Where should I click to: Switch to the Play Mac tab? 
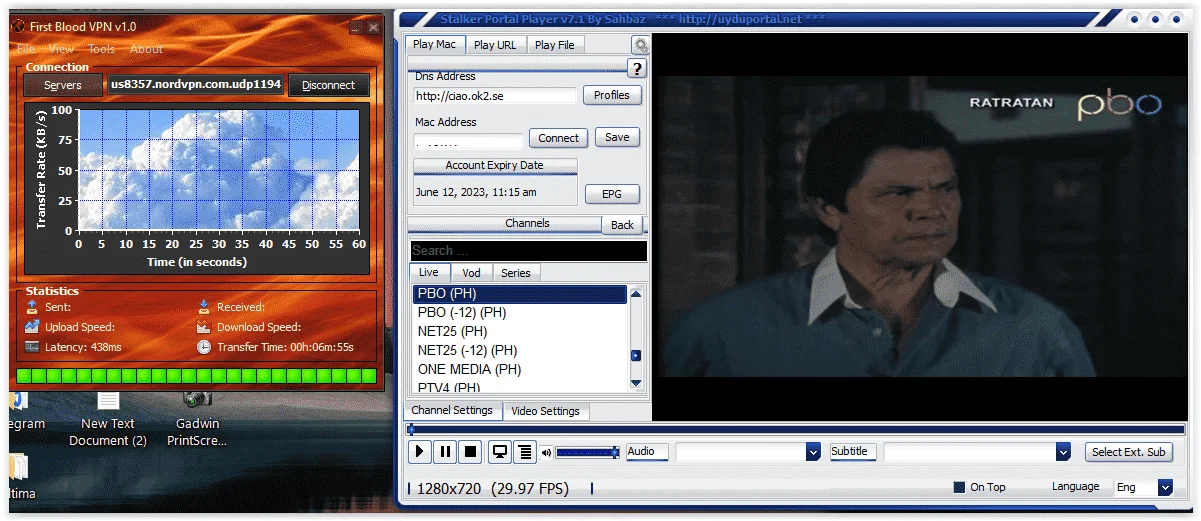click(x=435, y=44)
